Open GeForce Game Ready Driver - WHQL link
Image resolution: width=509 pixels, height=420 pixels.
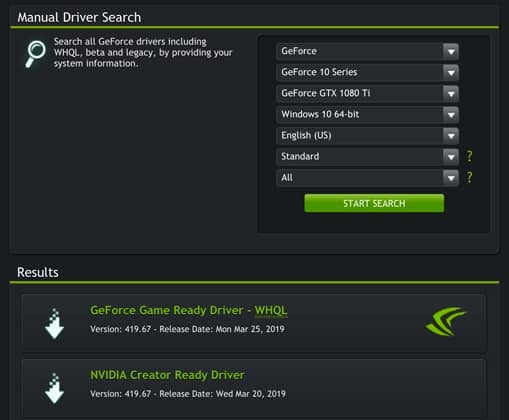[189, 311]
